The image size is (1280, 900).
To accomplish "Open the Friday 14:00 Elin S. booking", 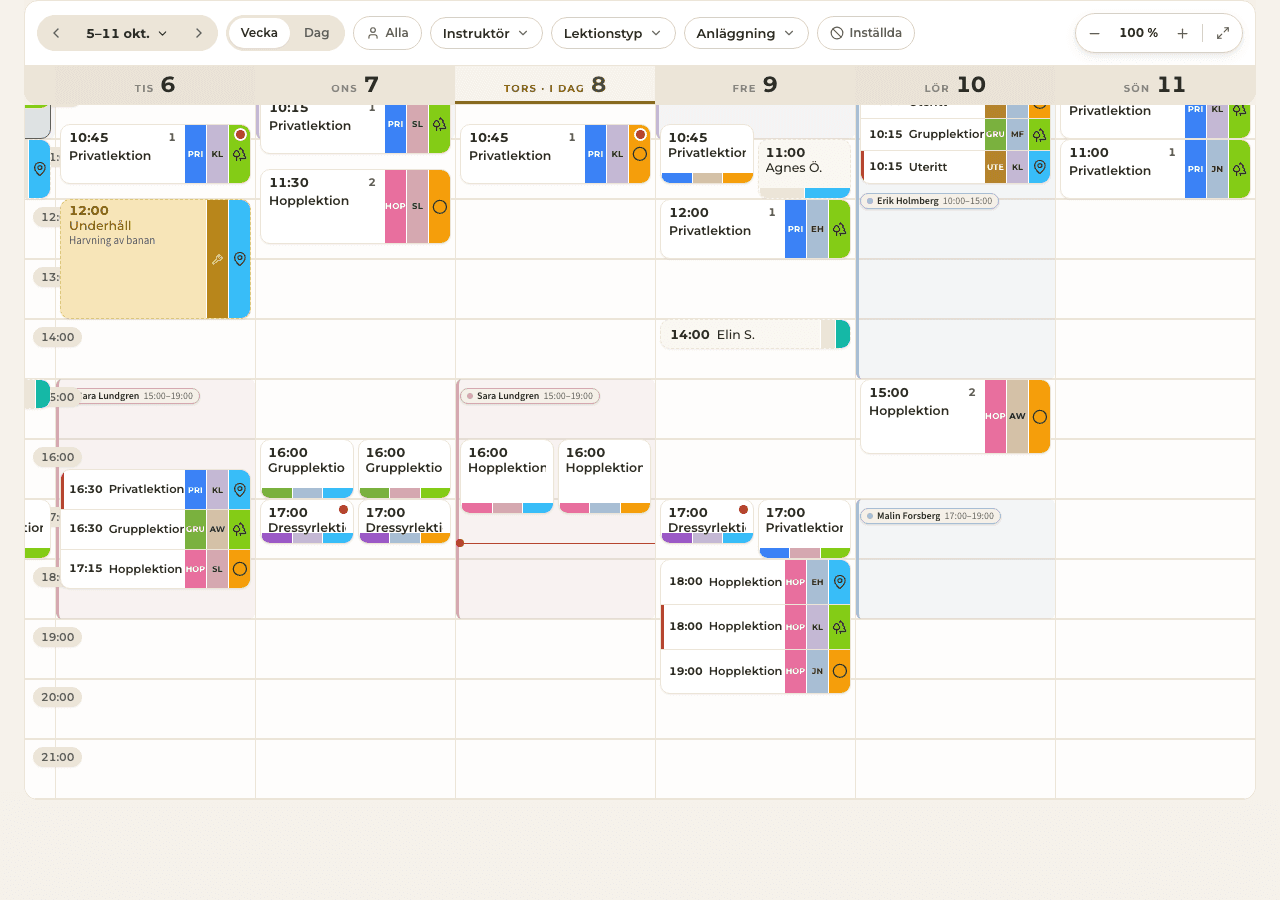I will pos(755,335).
